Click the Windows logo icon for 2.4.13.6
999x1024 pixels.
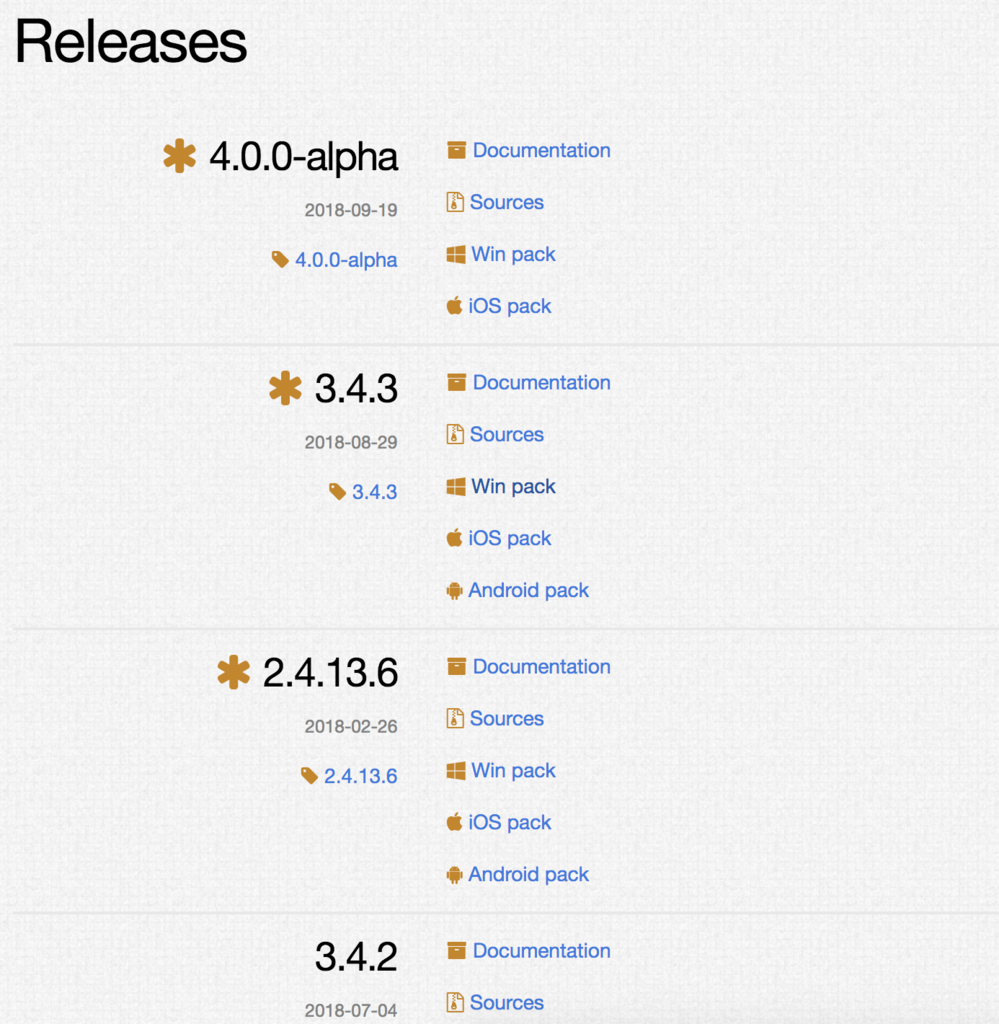point(456,771)
